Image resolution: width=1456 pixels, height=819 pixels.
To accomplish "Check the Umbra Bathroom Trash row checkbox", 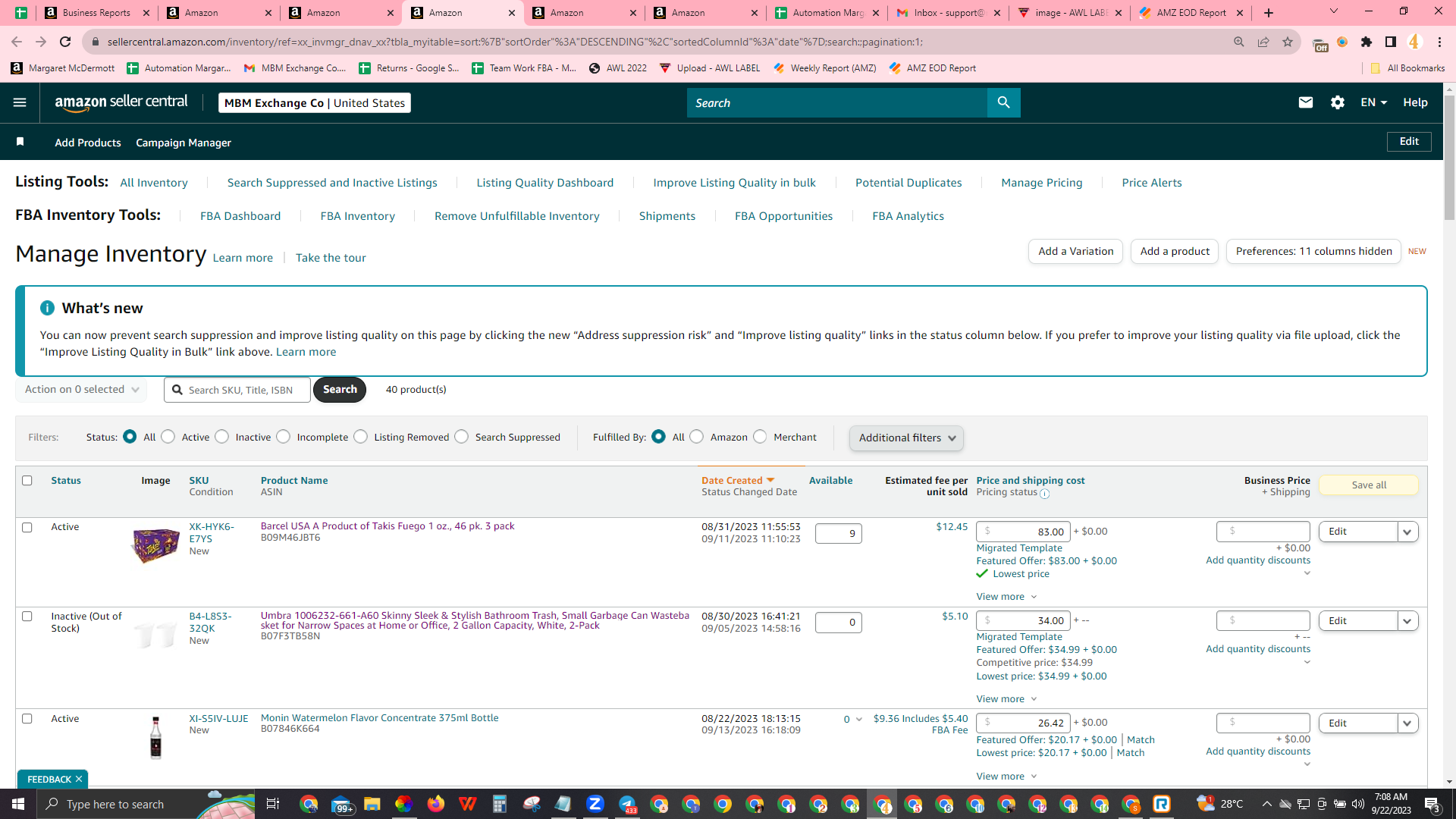I will pyautogui.click(x=27, y=616).
